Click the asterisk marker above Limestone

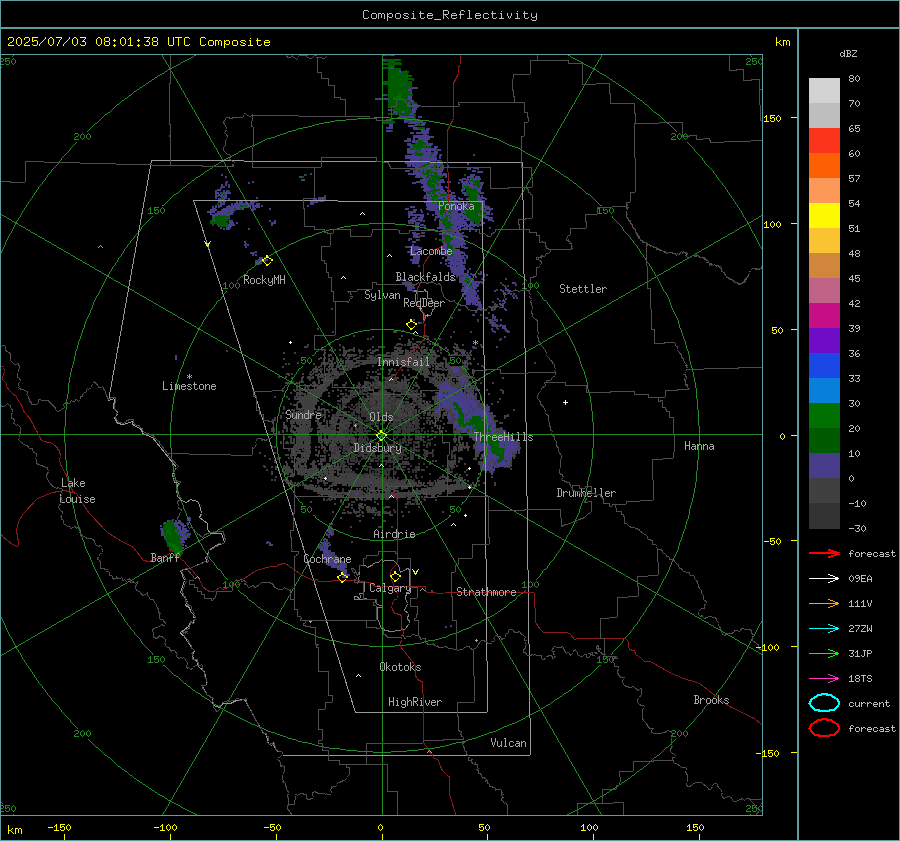(189, 377)
